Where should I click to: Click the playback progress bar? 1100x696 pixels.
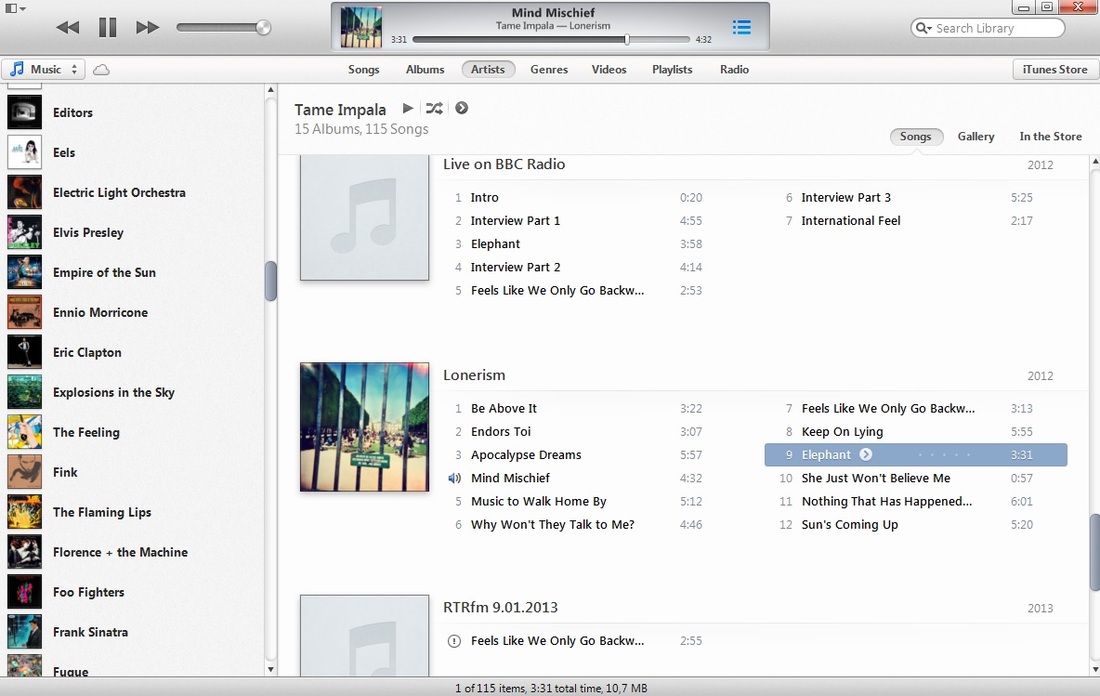click(551, 39)
